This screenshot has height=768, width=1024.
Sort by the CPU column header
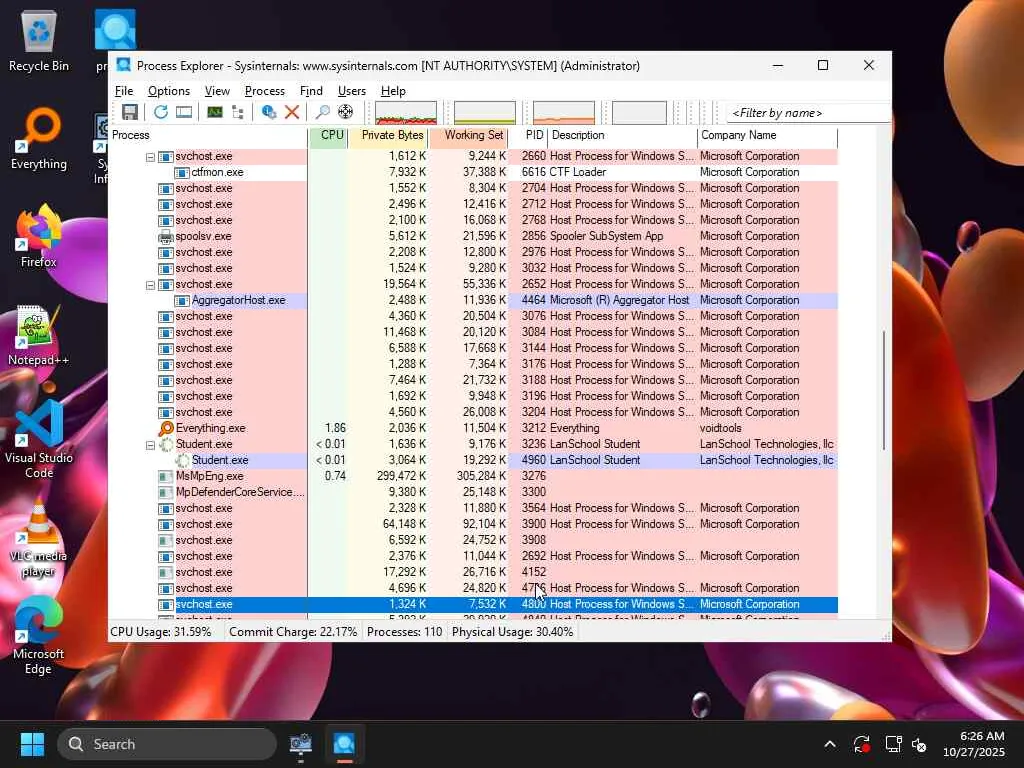(x=329, y=135)
